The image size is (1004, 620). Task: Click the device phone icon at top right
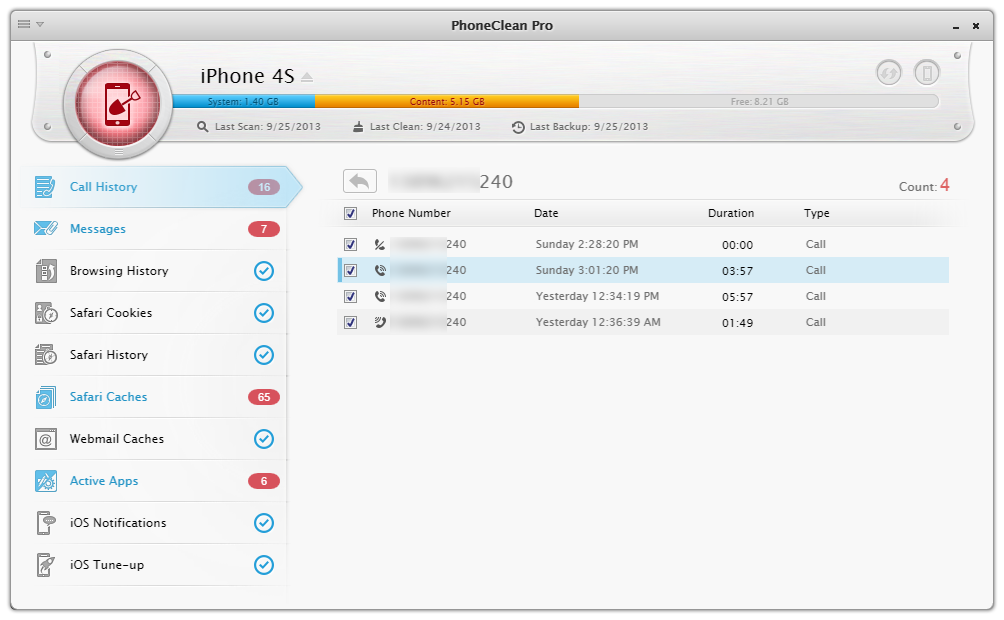(927, 73)
